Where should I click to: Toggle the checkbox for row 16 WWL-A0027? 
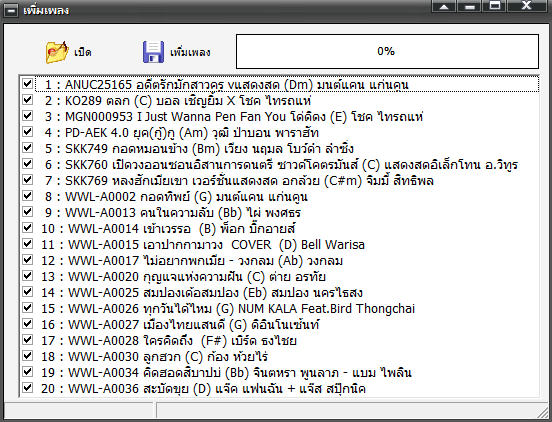pos(27,324)
